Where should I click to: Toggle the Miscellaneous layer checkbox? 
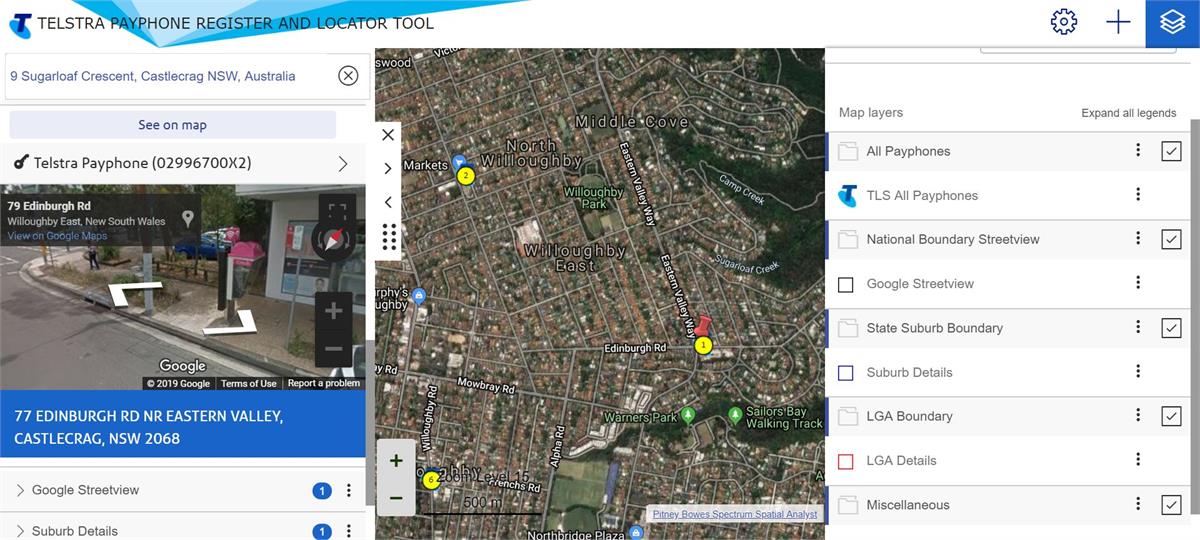1171,505
